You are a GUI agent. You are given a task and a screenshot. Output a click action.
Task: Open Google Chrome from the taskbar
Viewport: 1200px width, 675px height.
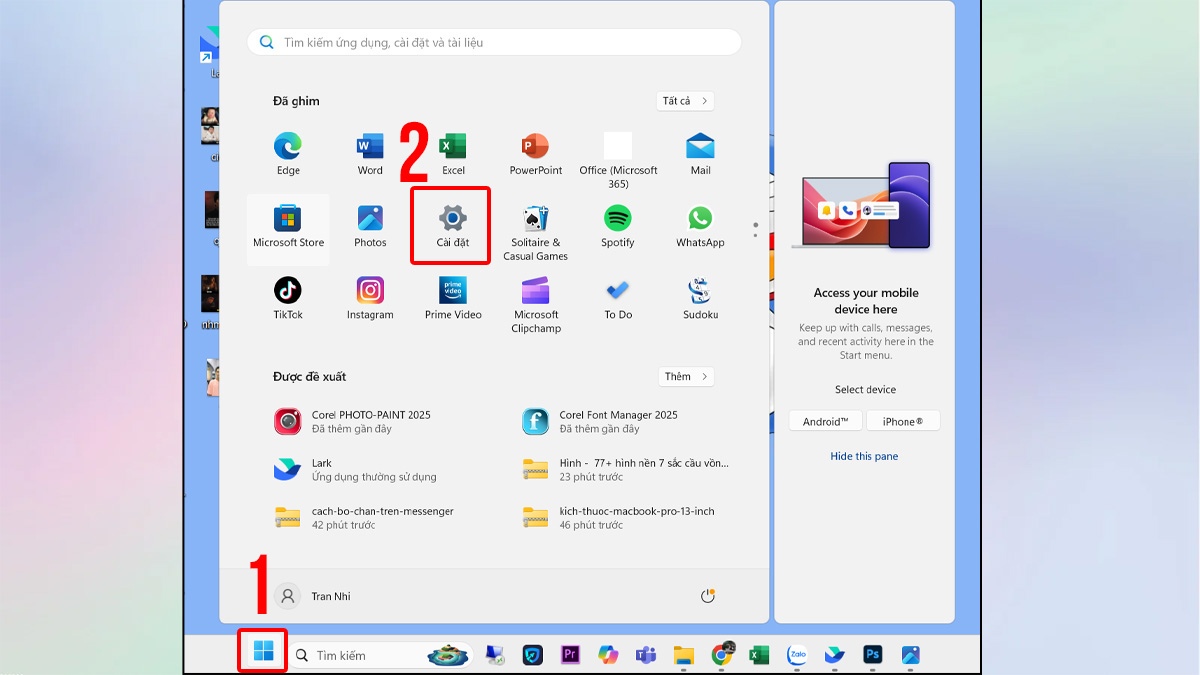point(721,655)
